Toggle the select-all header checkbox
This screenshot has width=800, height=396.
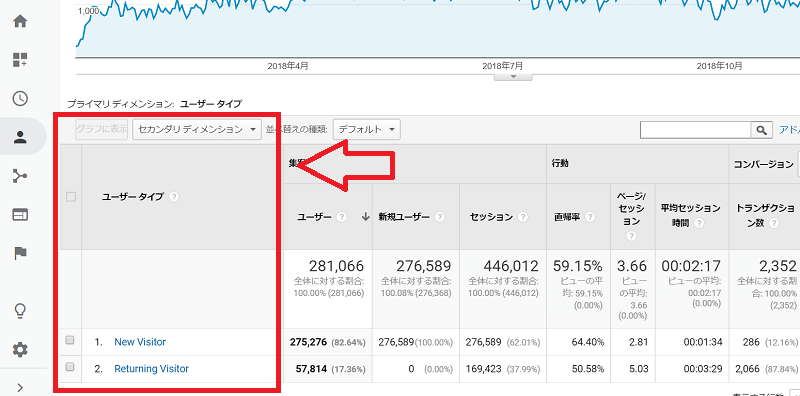point(71,197)
